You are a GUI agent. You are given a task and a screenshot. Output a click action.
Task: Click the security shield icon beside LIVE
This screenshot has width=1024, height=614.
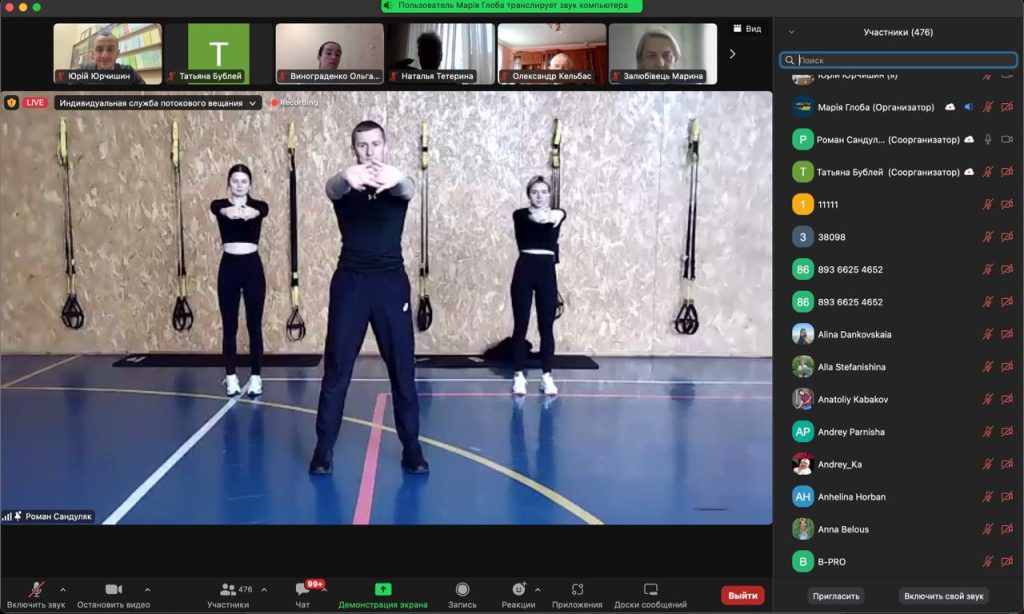click(12, 102)
